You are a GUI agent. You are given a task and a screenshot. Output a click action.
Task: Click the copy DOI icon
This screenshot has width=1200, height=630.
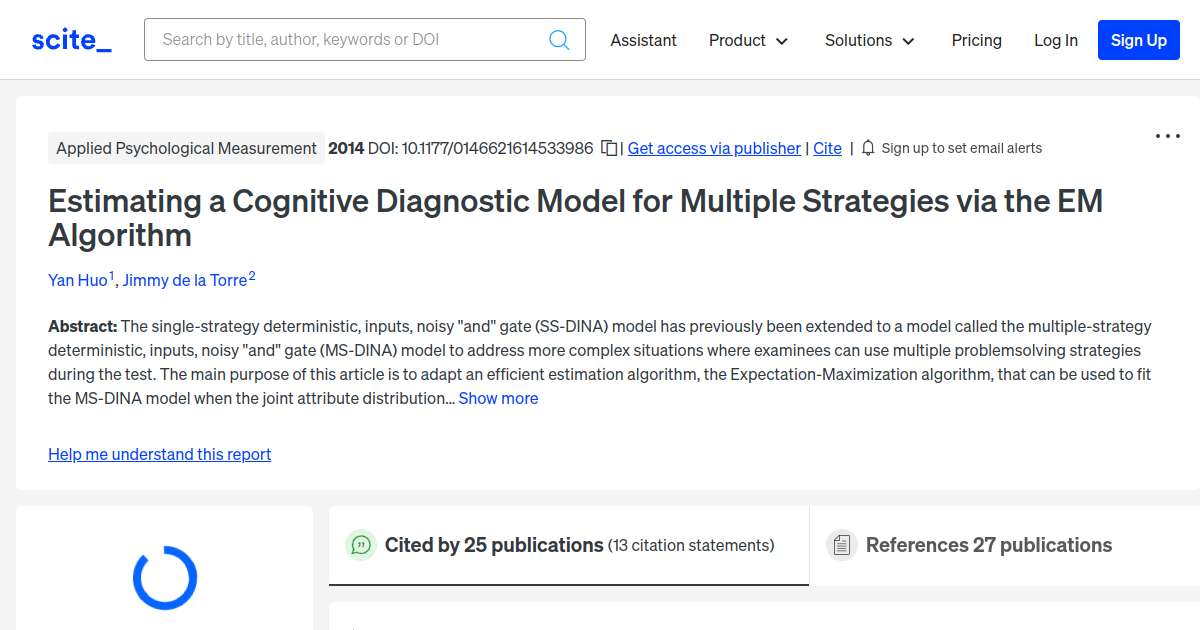click(609, 147)
